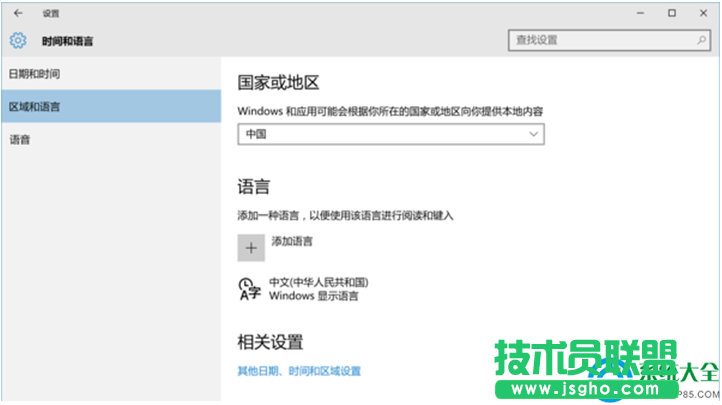Image resolution: width=722 pixels, height=405 pixels.
Task: Click the 时间和语言 page title
Action: pos(68,42)
